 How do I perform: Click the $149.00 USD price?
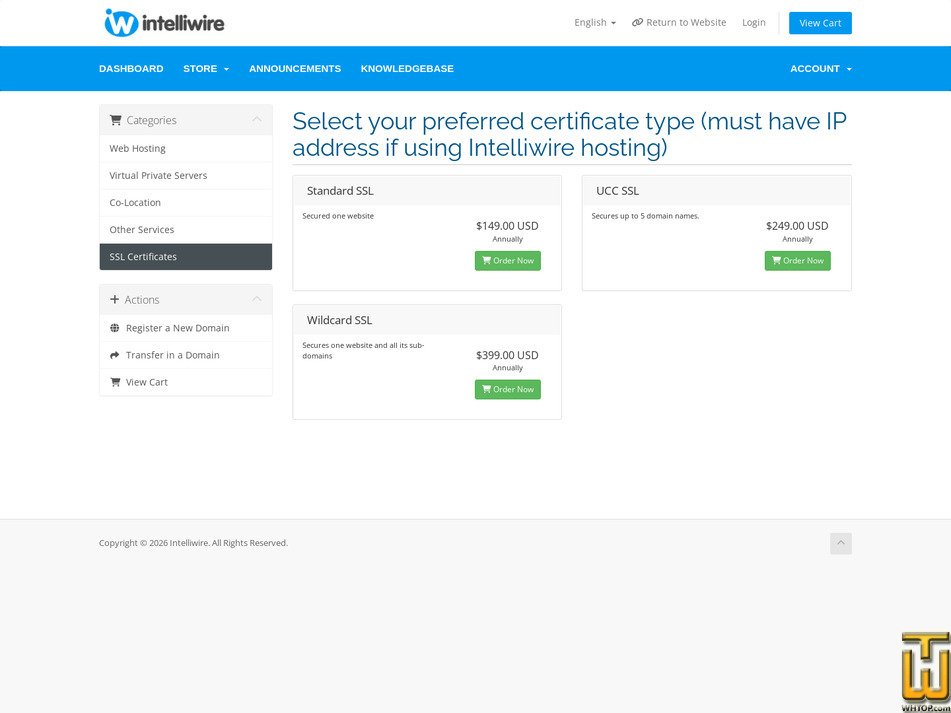tap(507, 226)
